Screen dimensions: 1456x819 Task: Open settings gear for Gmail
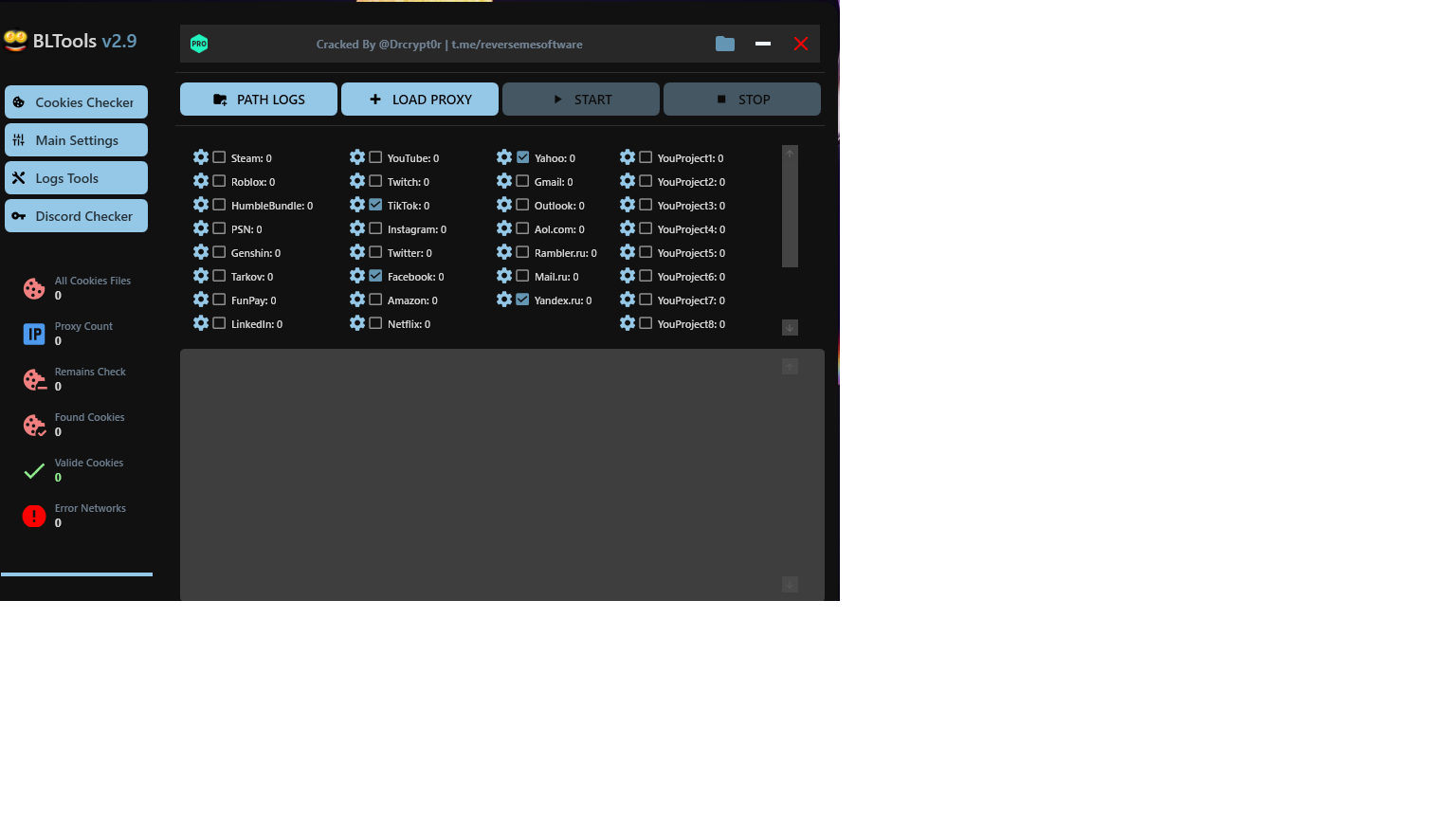[504, 181]
